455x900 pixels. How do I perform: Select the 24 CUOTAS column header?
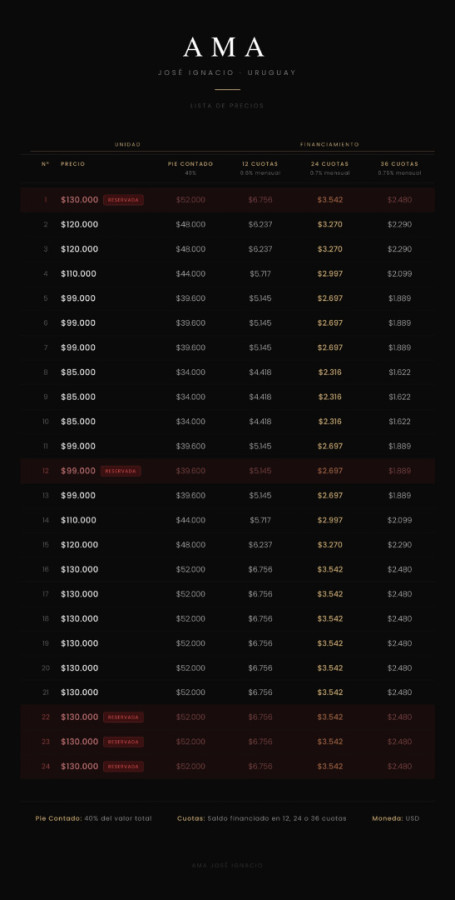point(330,164)
